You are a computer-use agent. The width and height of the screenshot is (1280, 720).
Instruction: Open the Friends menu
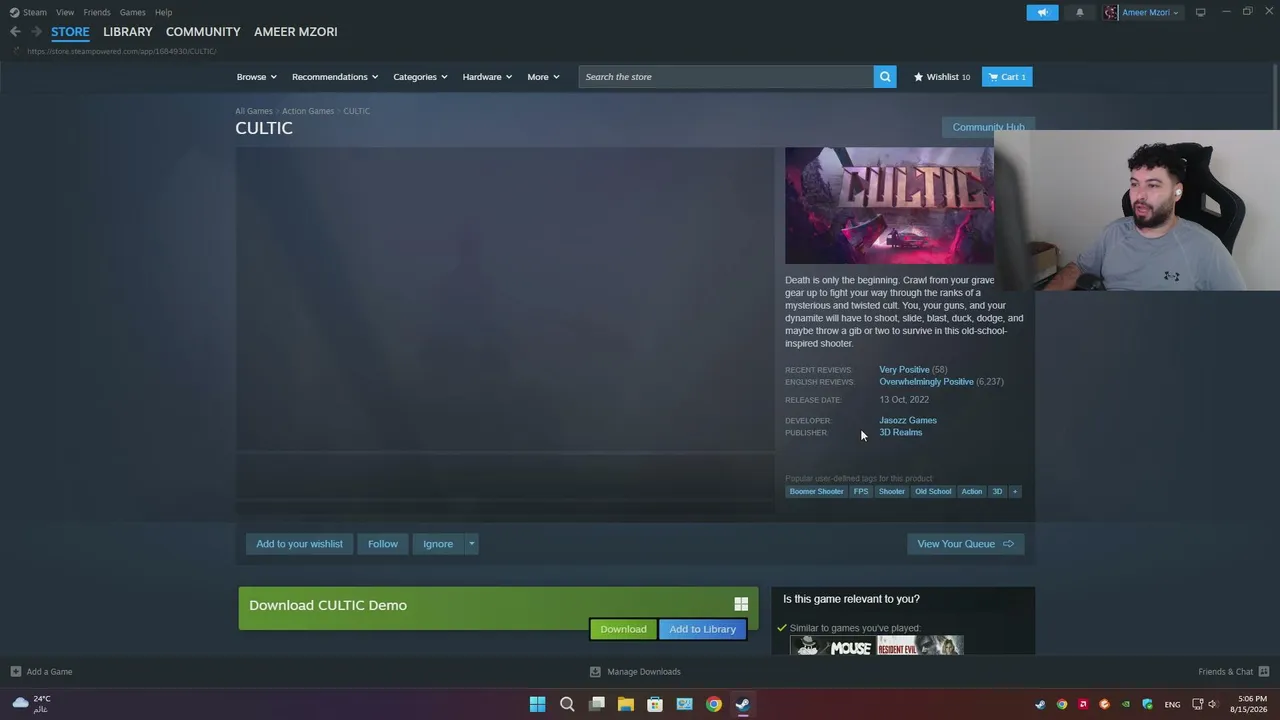97,12
